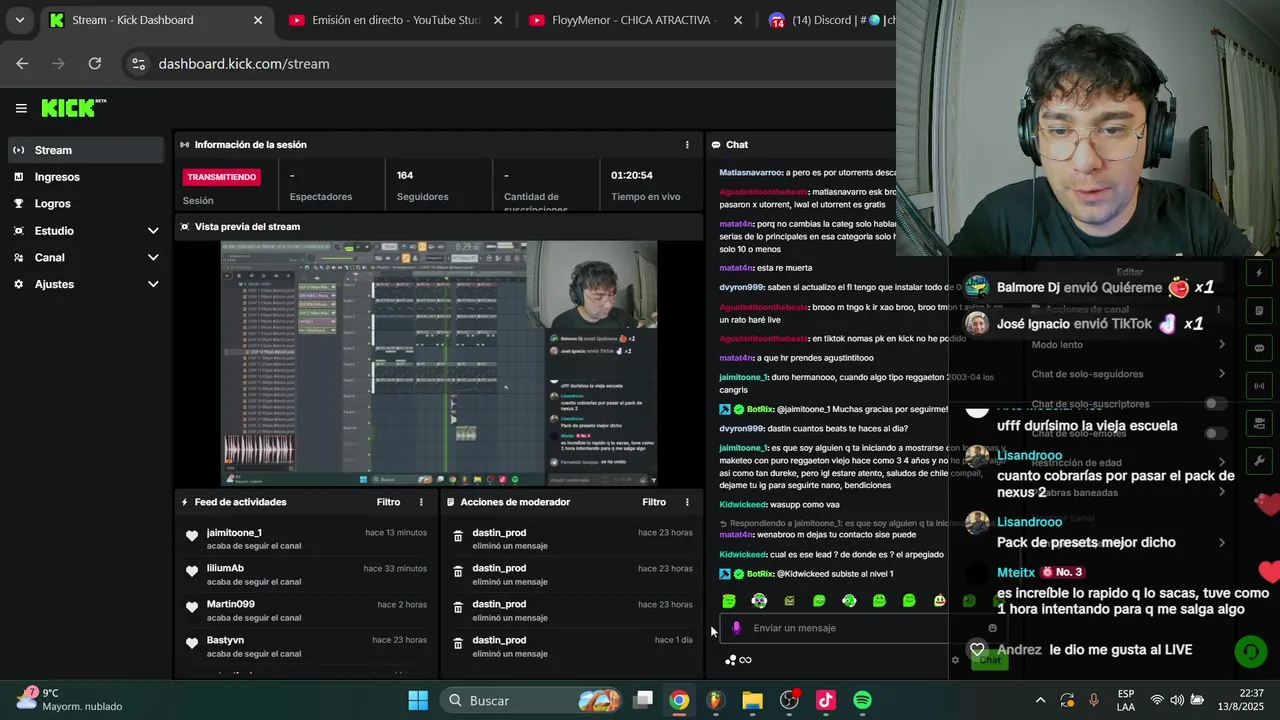Click purple microphone icon in message box
This screenshot has width=1280, height=720.
coord(737,628)
